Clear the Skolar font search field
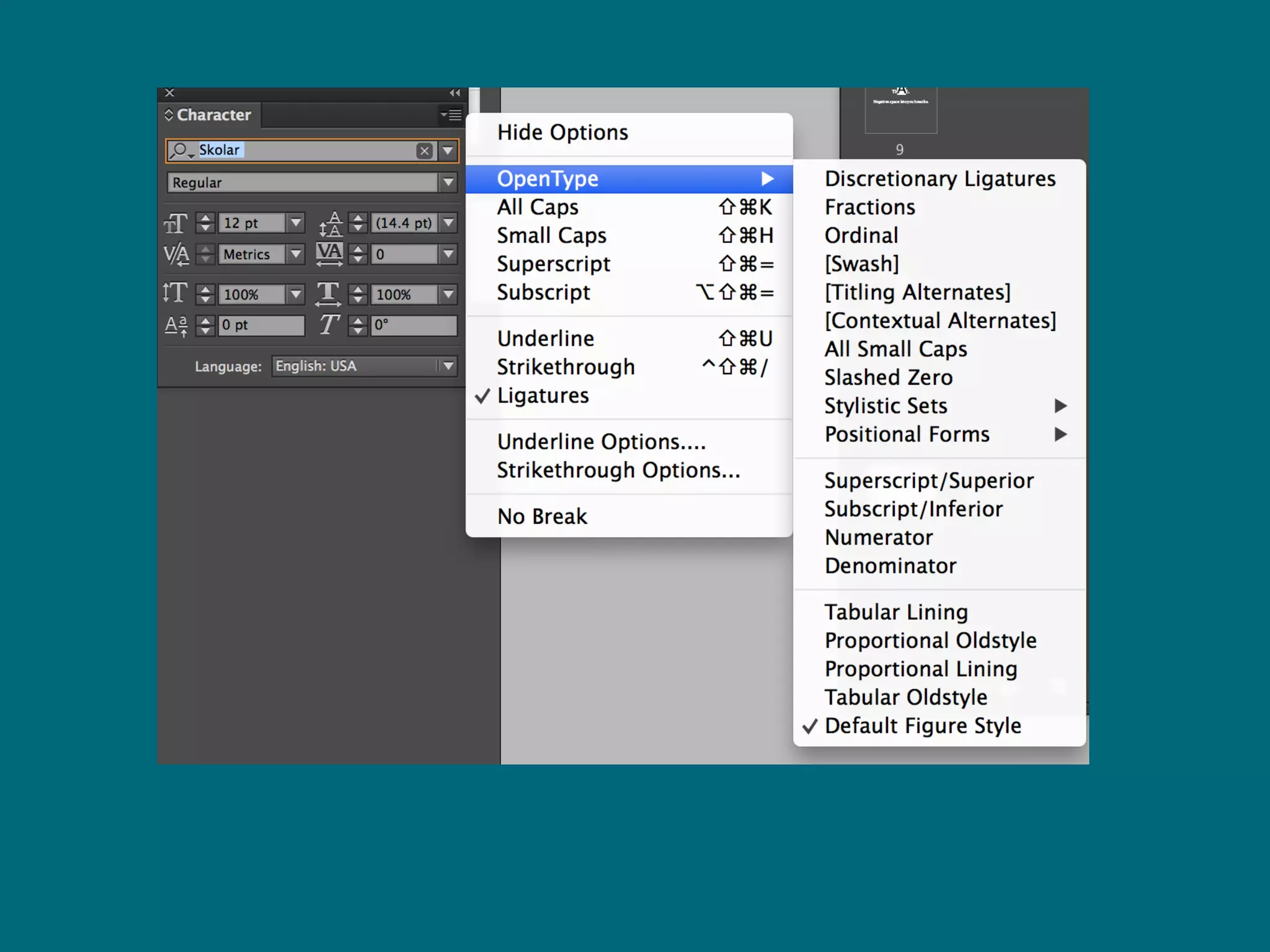Screen dimensions: 1270x952 click(x=424, y=151)
